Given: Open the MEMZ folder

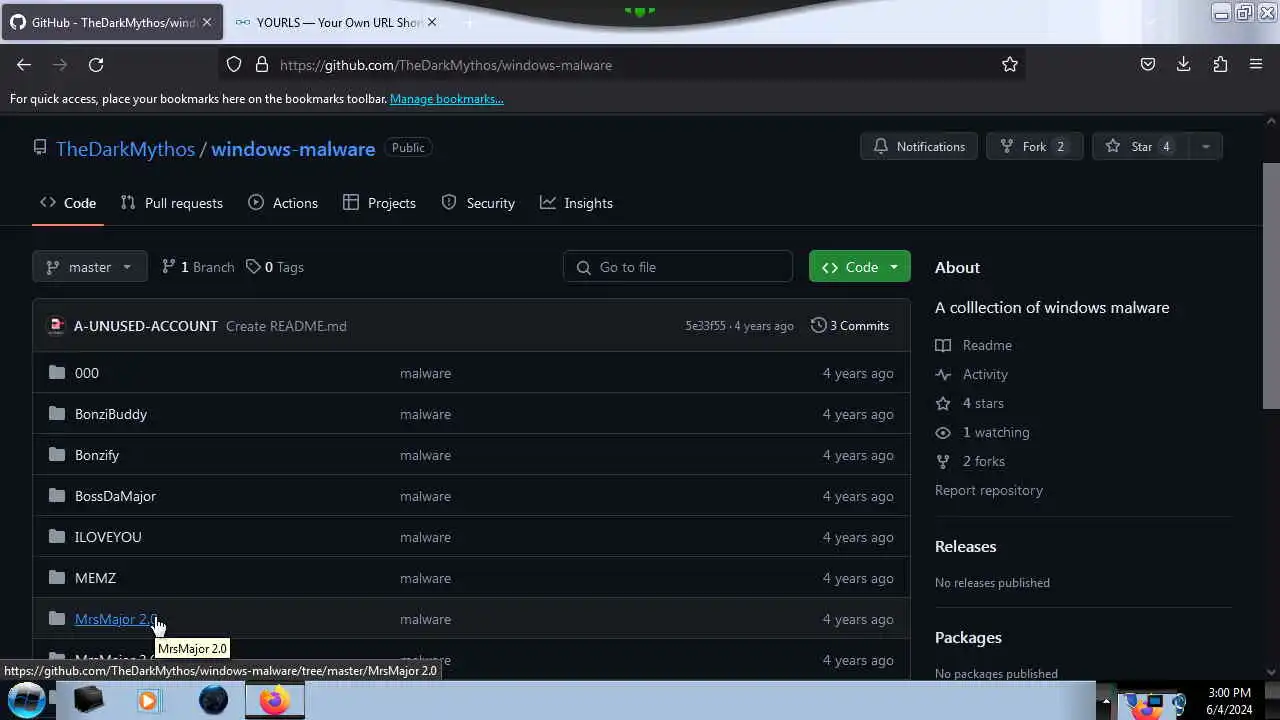Looking at the screenshot, I should click(95, 578).
